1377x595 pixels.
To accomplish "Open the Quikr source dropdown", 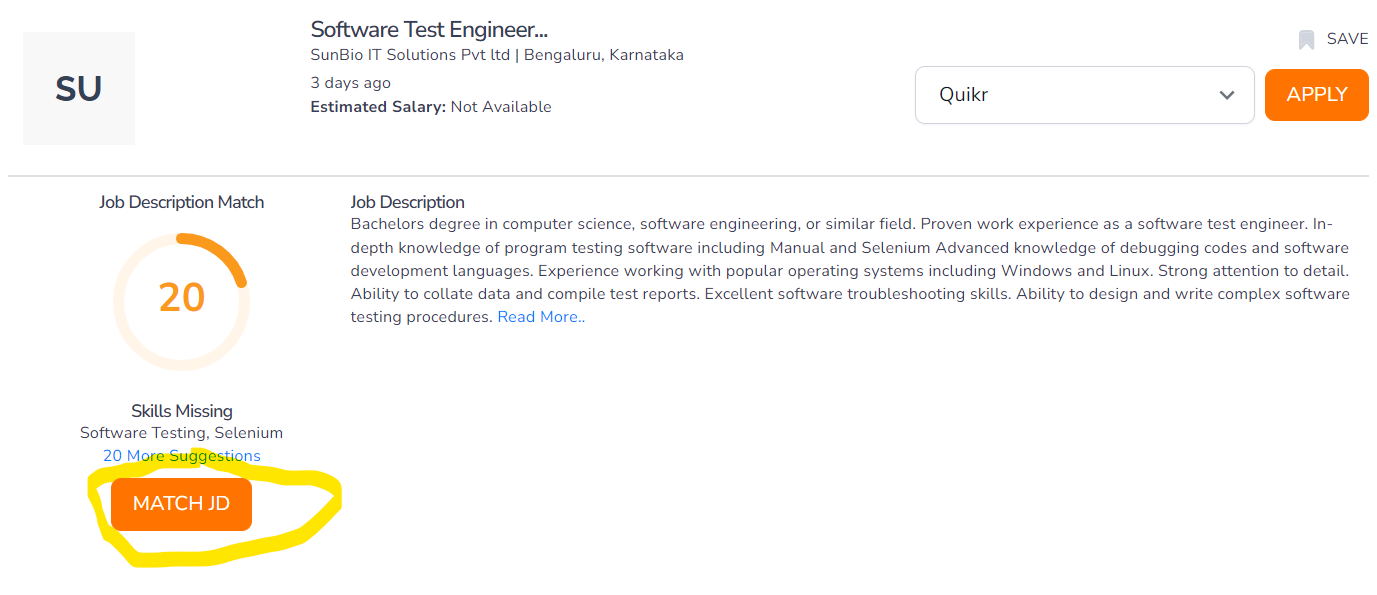I will coord(1084,95).
